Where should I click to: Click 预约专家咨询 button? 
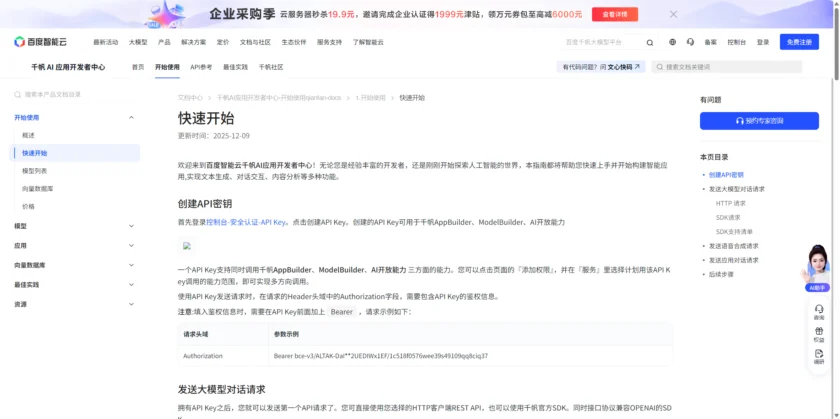click(x=759, y=121)
